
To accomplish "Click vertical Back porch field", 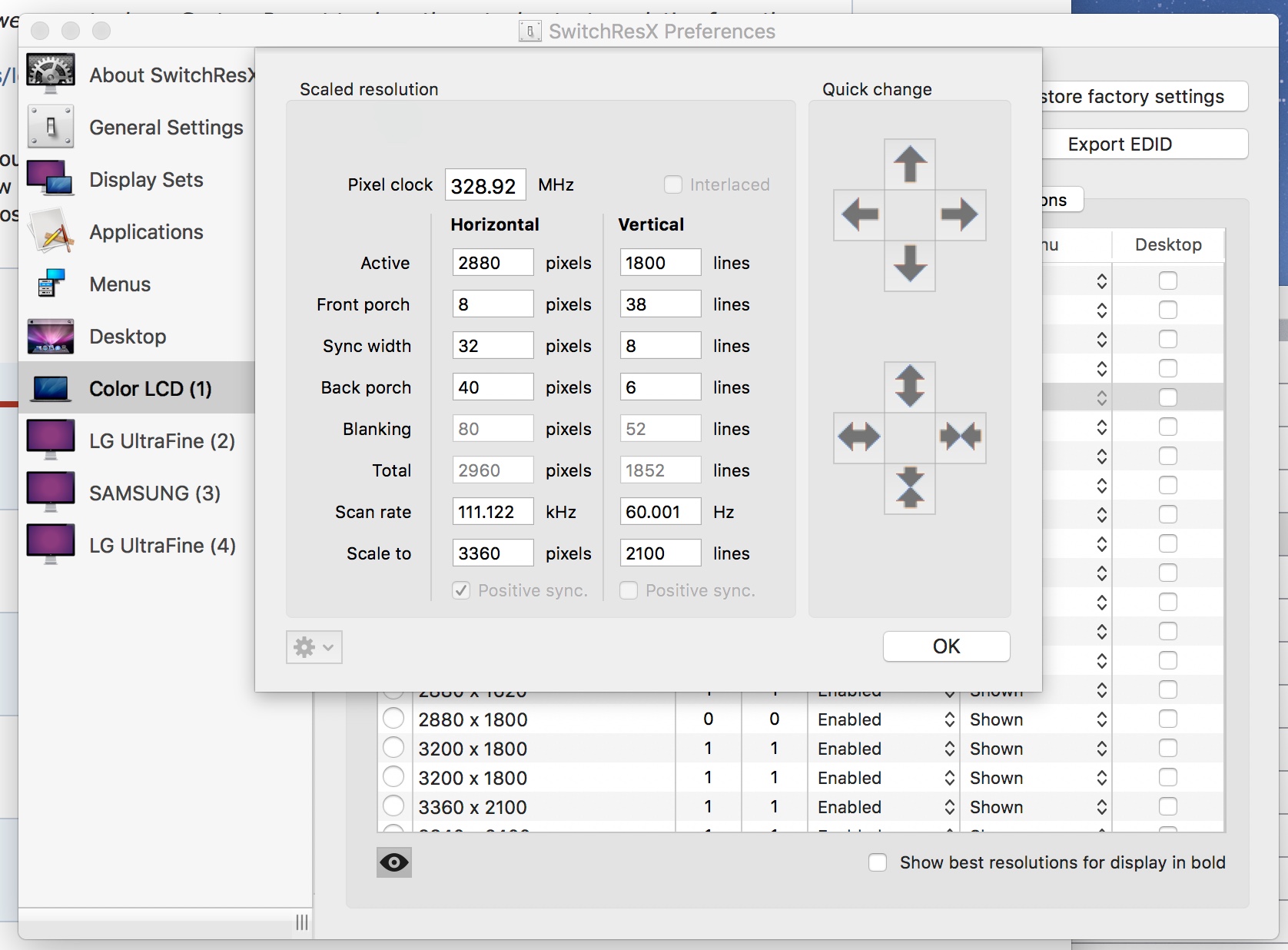I will pos(660,387).
